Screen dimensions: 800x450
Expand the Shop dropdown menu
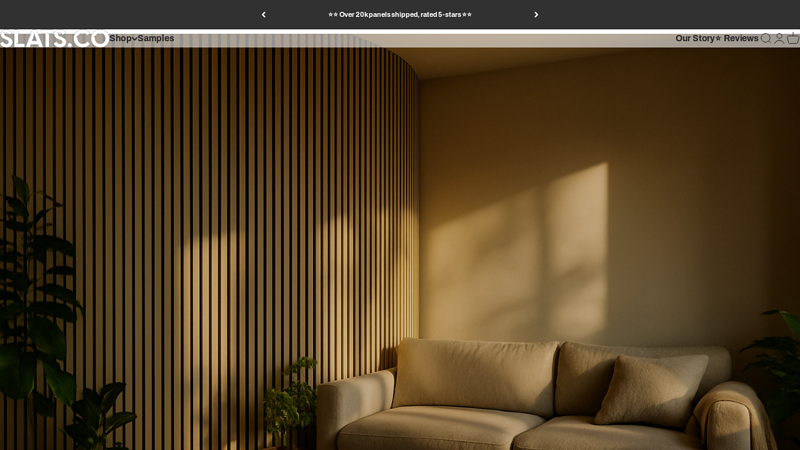123,38
